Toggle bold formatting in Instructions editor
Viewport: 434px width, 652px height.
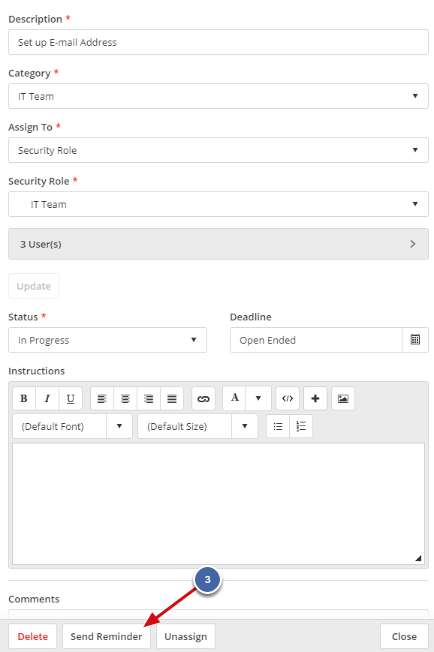click(x=24, y=398)
